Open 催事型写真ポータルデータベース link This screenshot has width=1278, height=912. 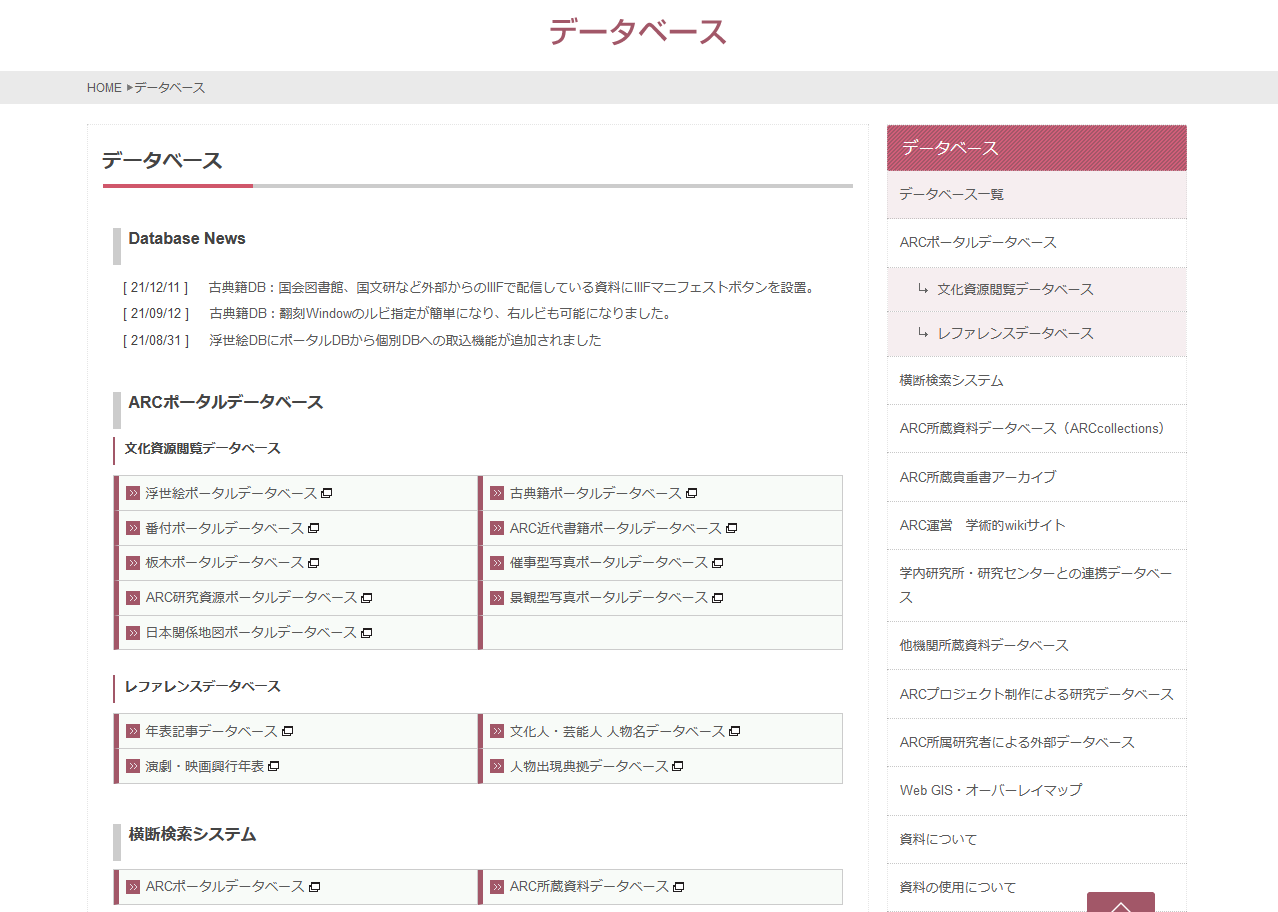(x=609, y=563)
